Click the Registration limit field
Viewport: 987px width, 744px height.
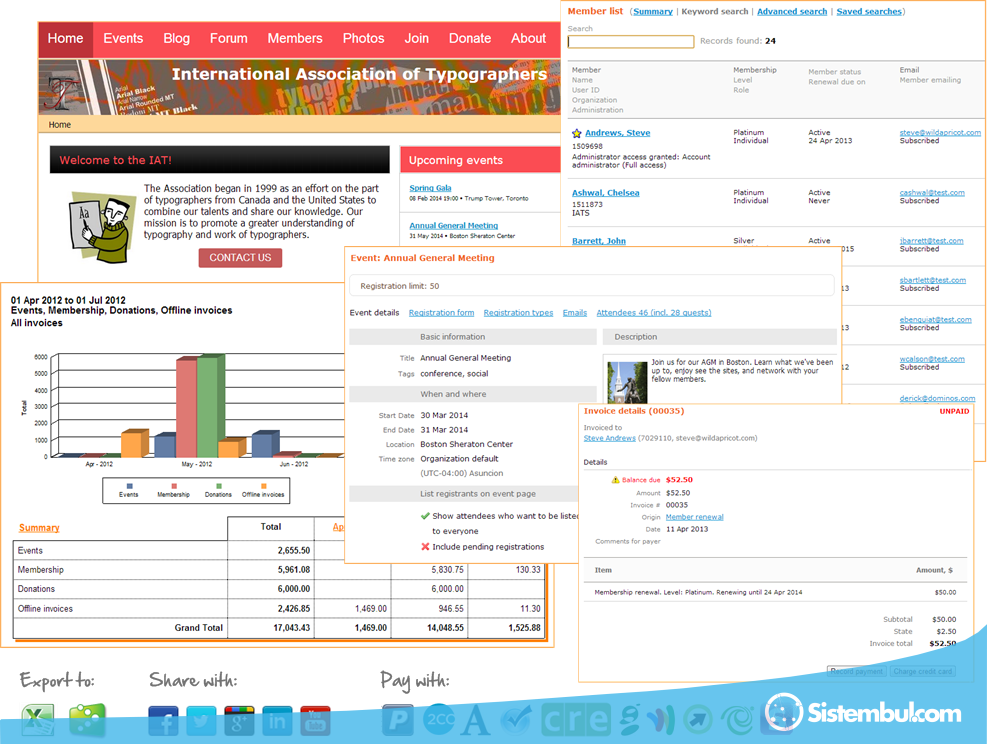point(592,286)
